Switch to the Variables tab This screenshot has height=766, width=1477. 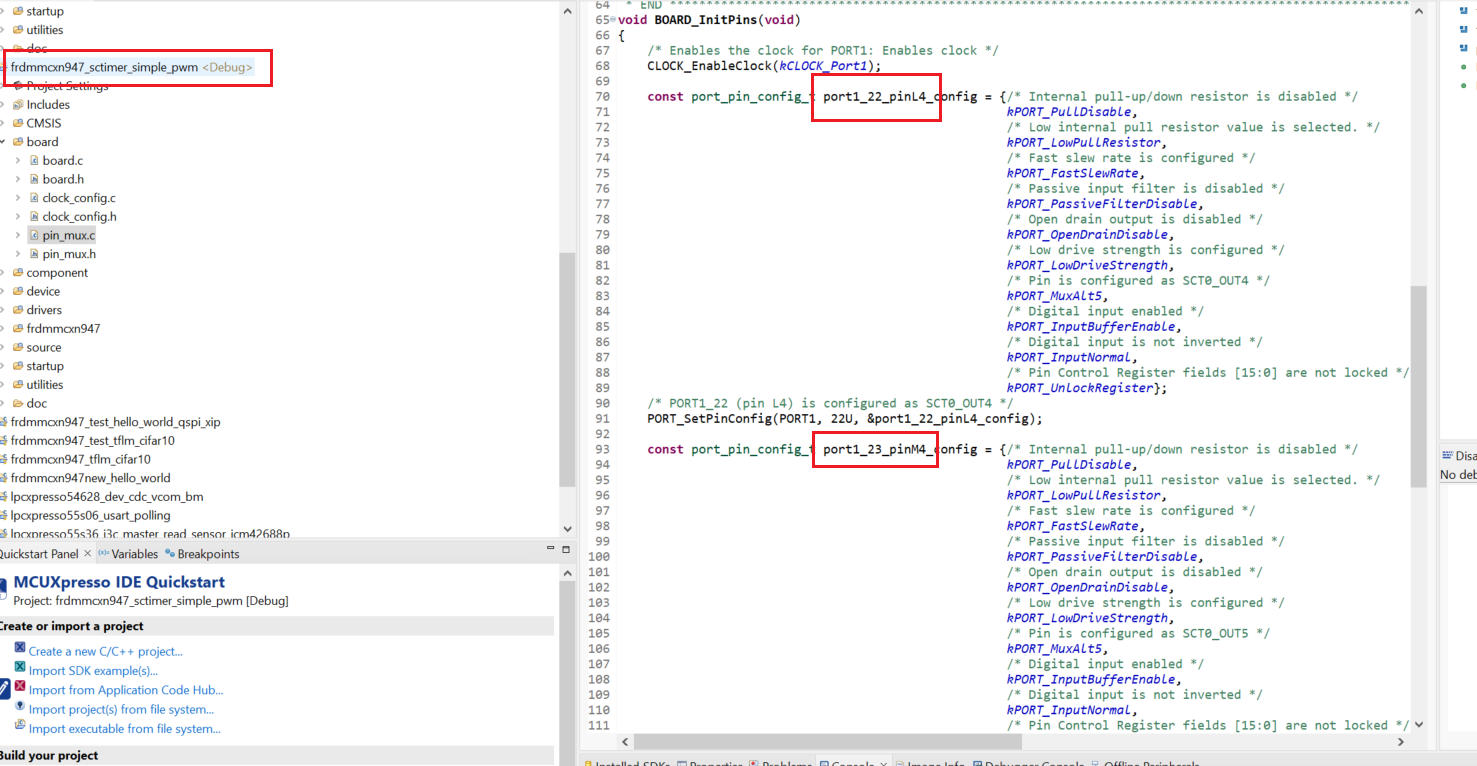click(134, 553)
